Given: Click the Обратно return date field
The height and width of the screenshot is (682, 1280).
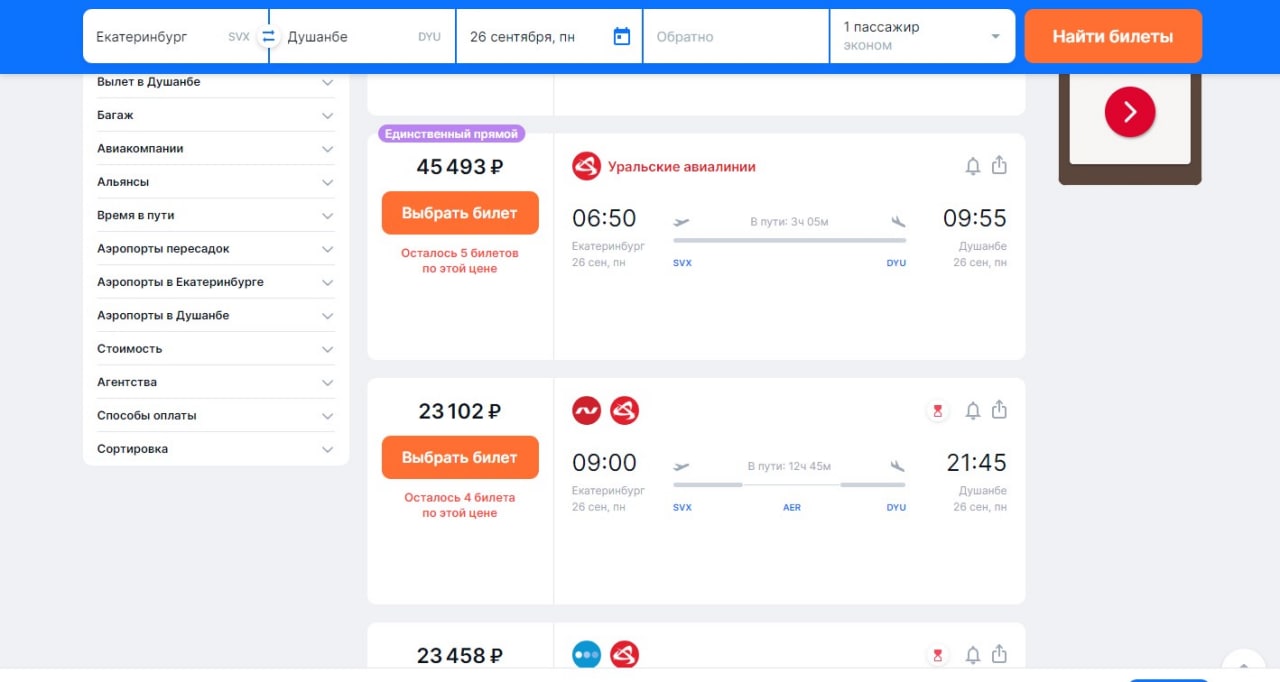Looking at the screenshot, I should (735, 37).
